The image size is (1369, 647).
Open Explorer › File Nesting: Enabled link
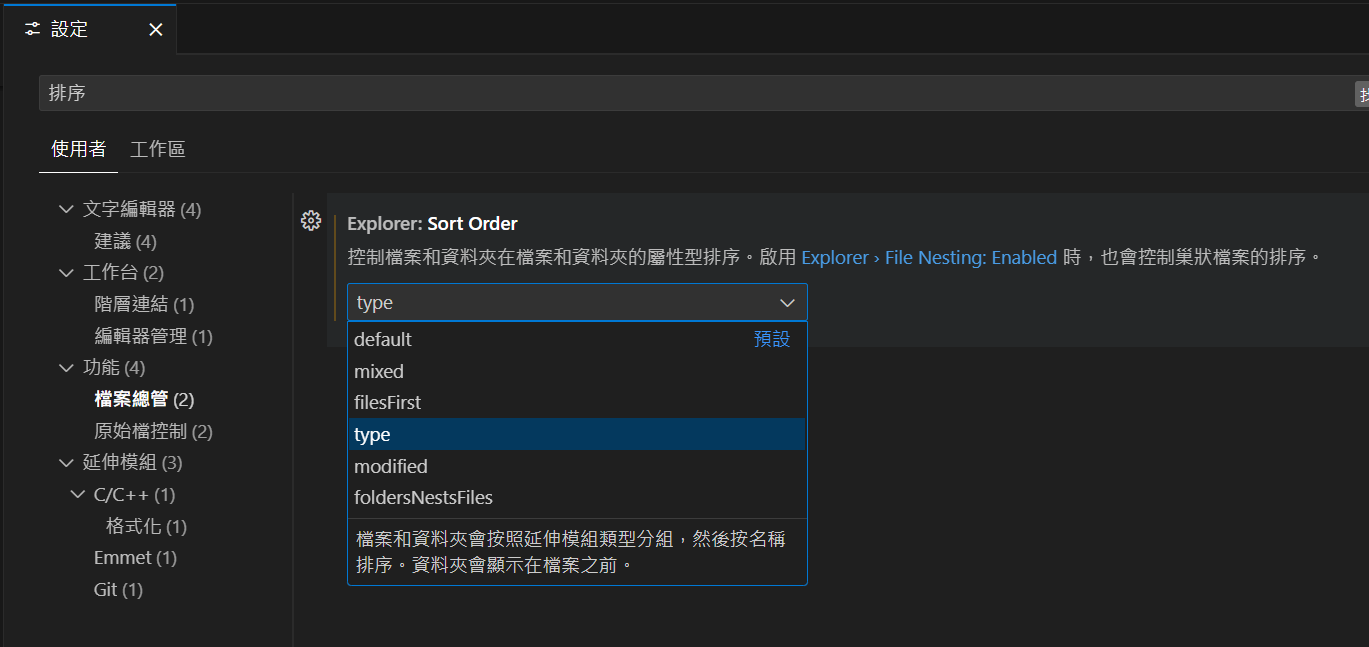(x=929, y=257)
